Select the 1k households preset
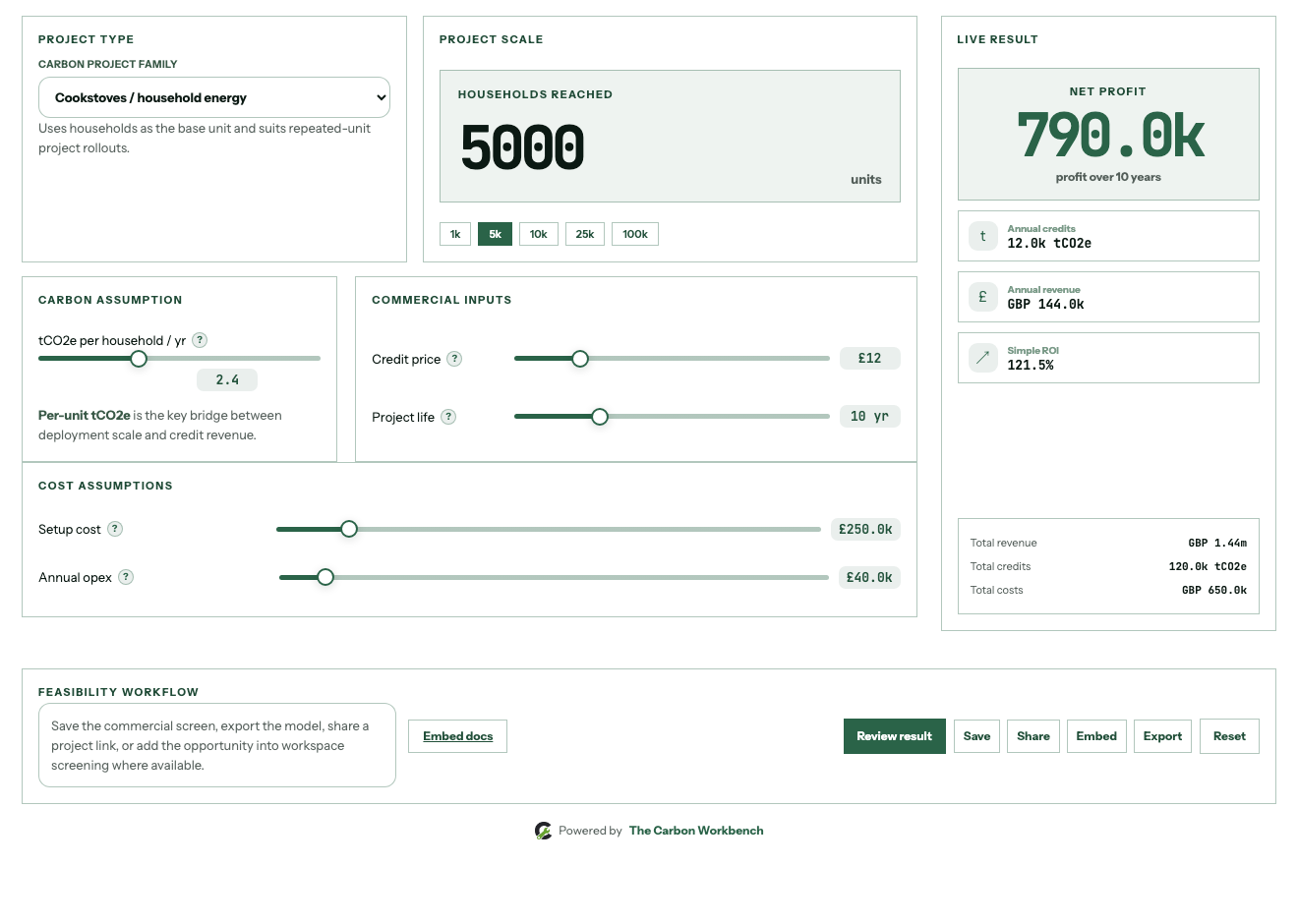The height and width of the screenshot is (924, 1298). (455, 234)
